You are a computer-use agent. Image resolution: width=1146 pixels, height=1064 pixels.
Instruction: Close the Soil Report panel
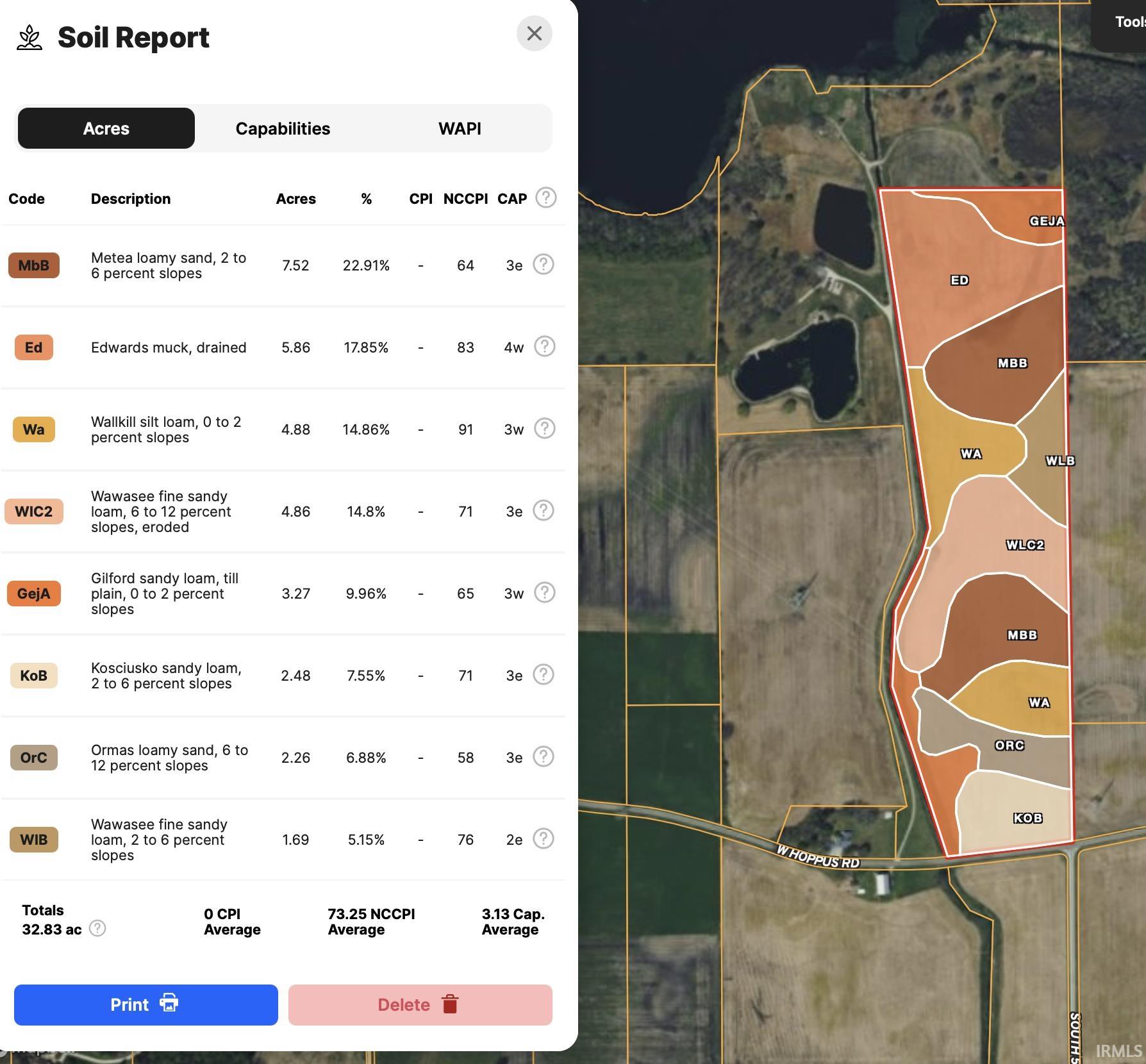coord(535,33)
